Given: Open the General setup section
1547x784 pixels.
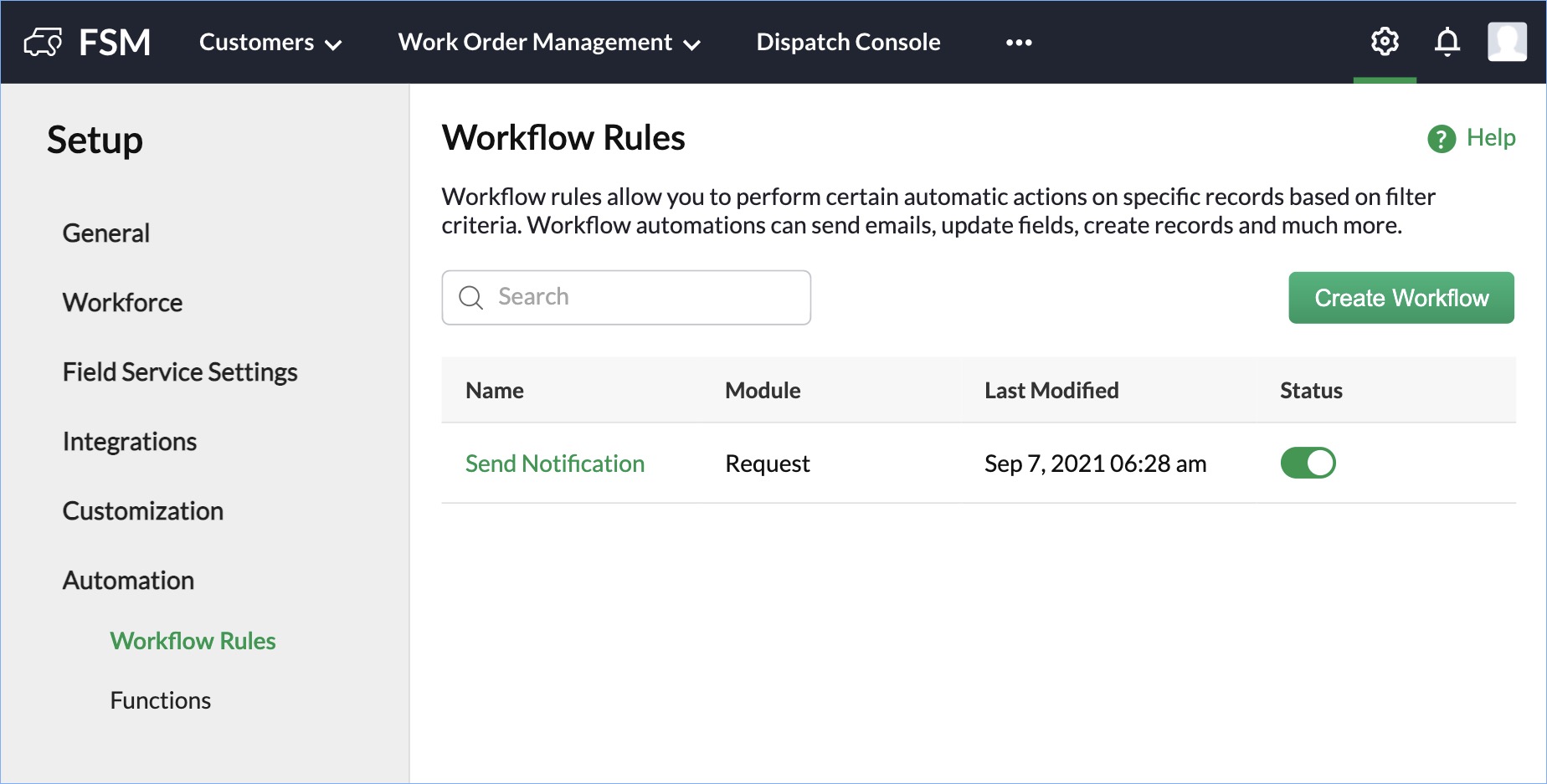Looking at the screenshot, I should click(105, 233).
